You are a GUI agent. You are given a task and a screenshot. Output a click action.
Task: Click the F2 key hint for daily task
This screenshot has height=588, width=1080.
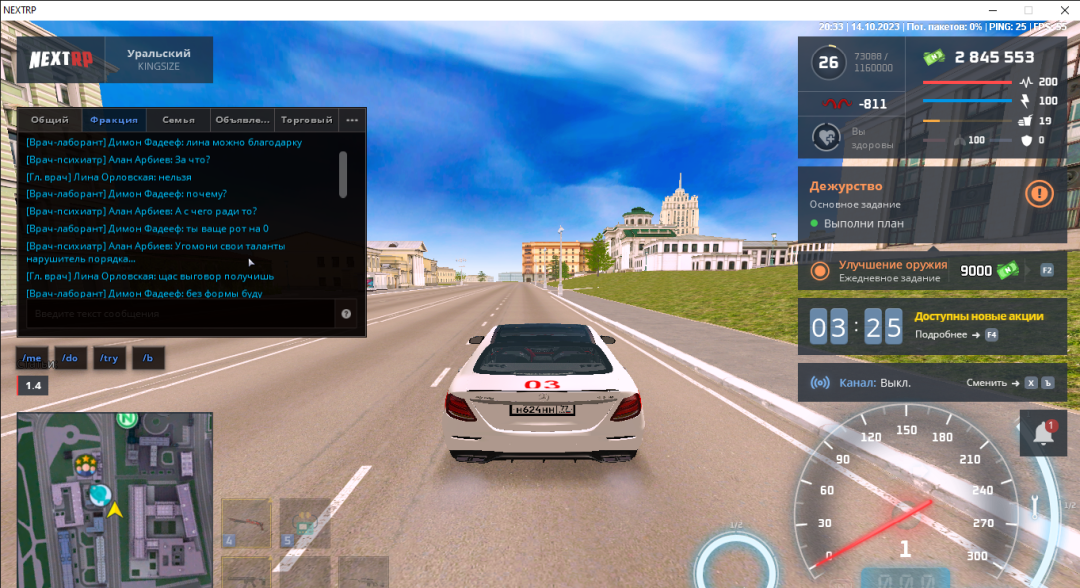point(1047,271)
